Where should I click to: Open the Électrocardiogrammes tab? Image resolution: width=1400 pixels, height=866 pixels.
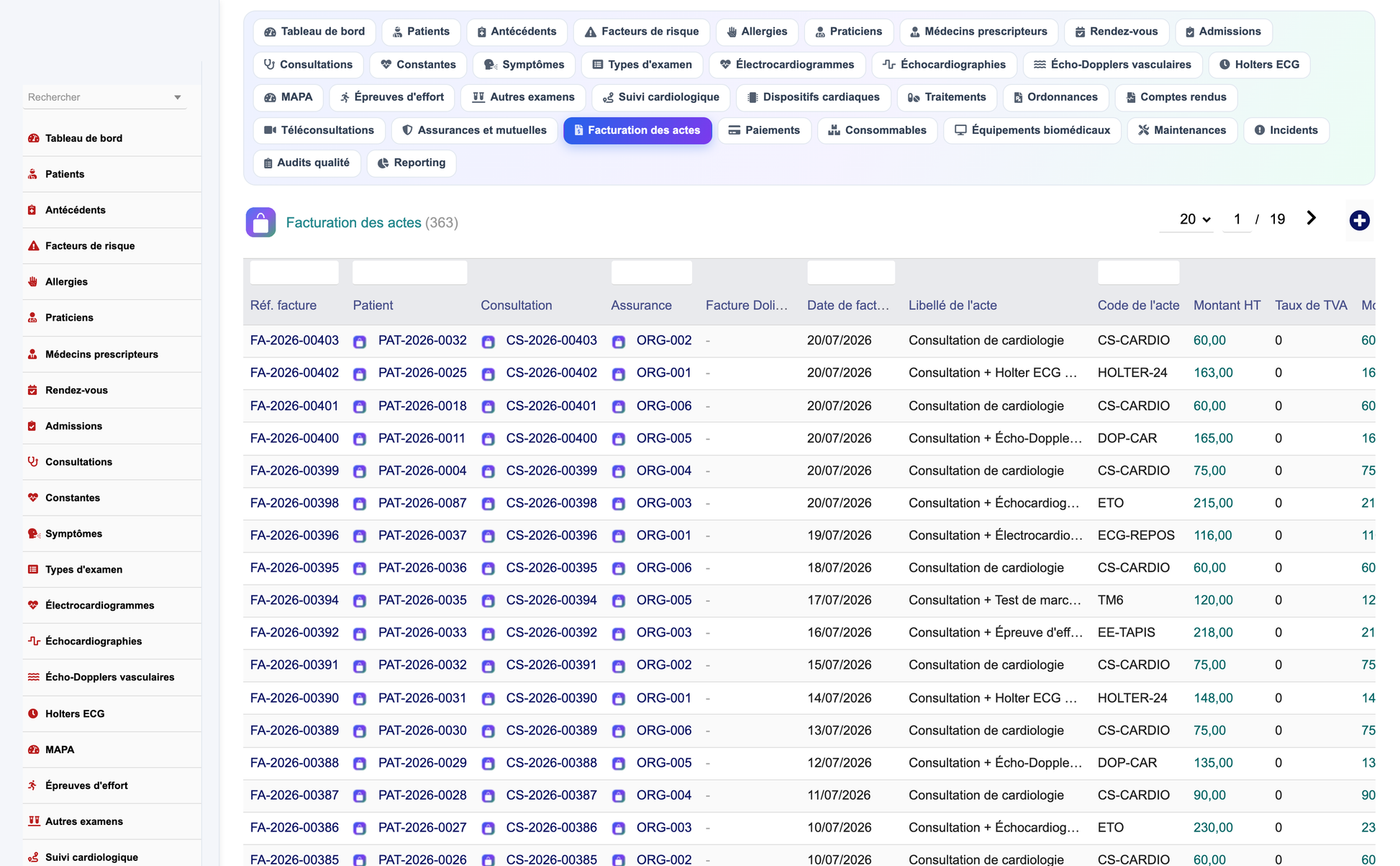coord(786,65)
